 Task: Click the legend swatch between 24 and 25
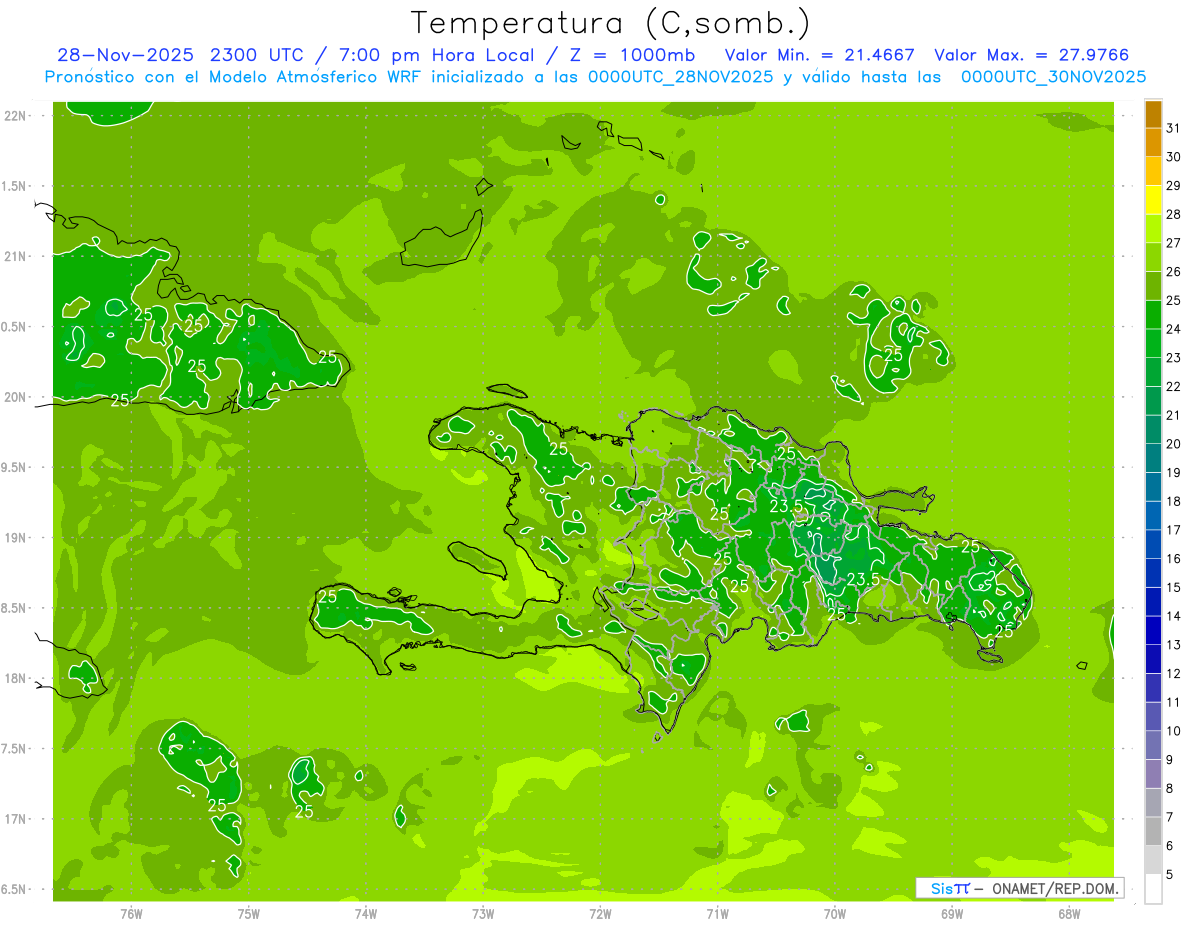tap(1153, 315)
